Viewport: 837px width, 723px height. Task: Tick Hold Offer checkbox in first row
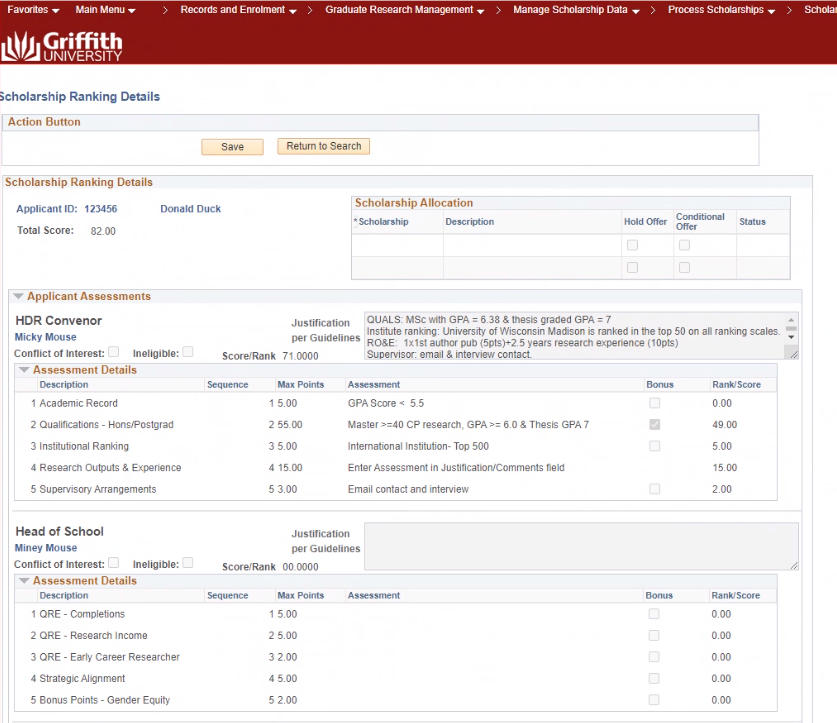(632, 245)
